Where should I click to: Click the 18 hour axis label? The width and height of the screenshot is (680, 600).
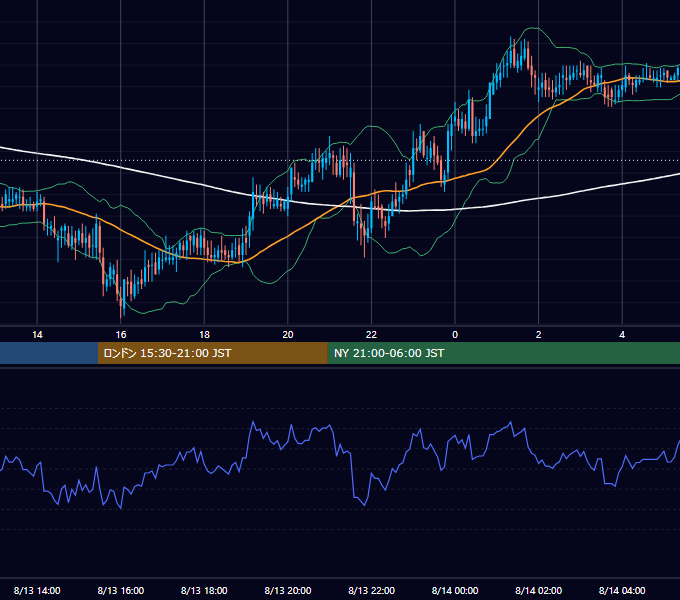(x=204, y=335)
